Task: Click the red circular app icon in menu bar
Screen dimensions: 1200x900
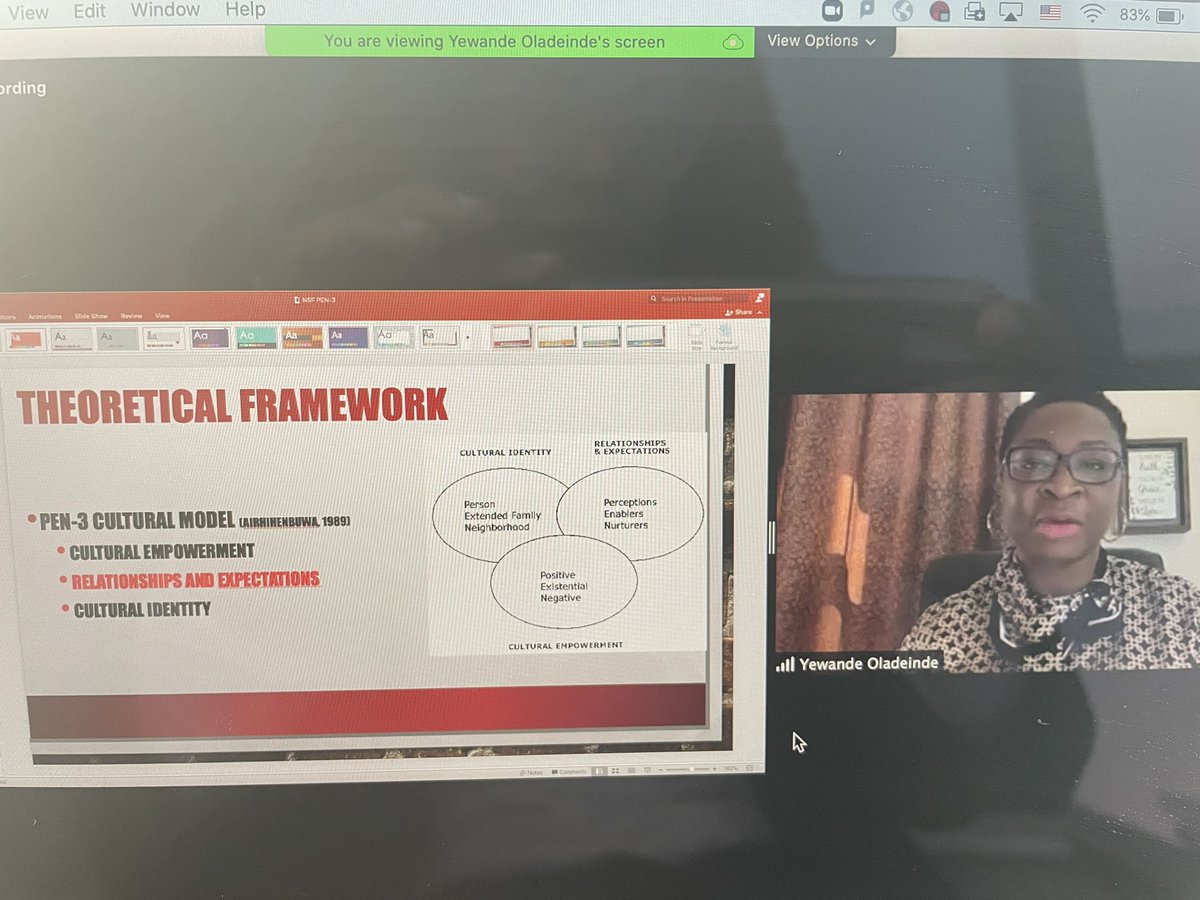Action: coord(939,12)
